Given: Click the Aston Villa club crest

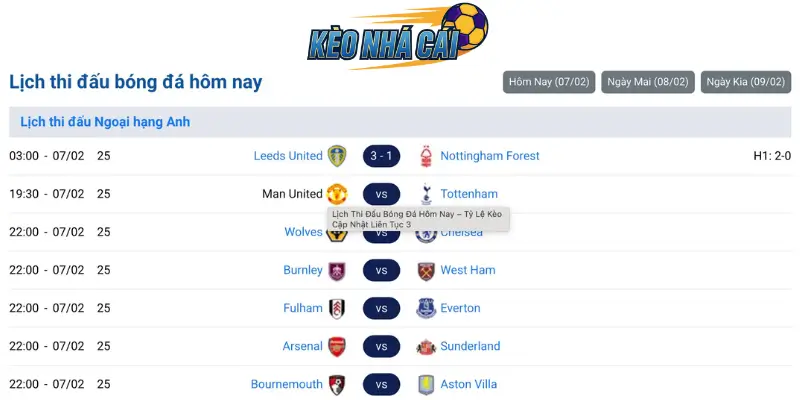Looking at the screenshot, I should (x=426, y=384).
